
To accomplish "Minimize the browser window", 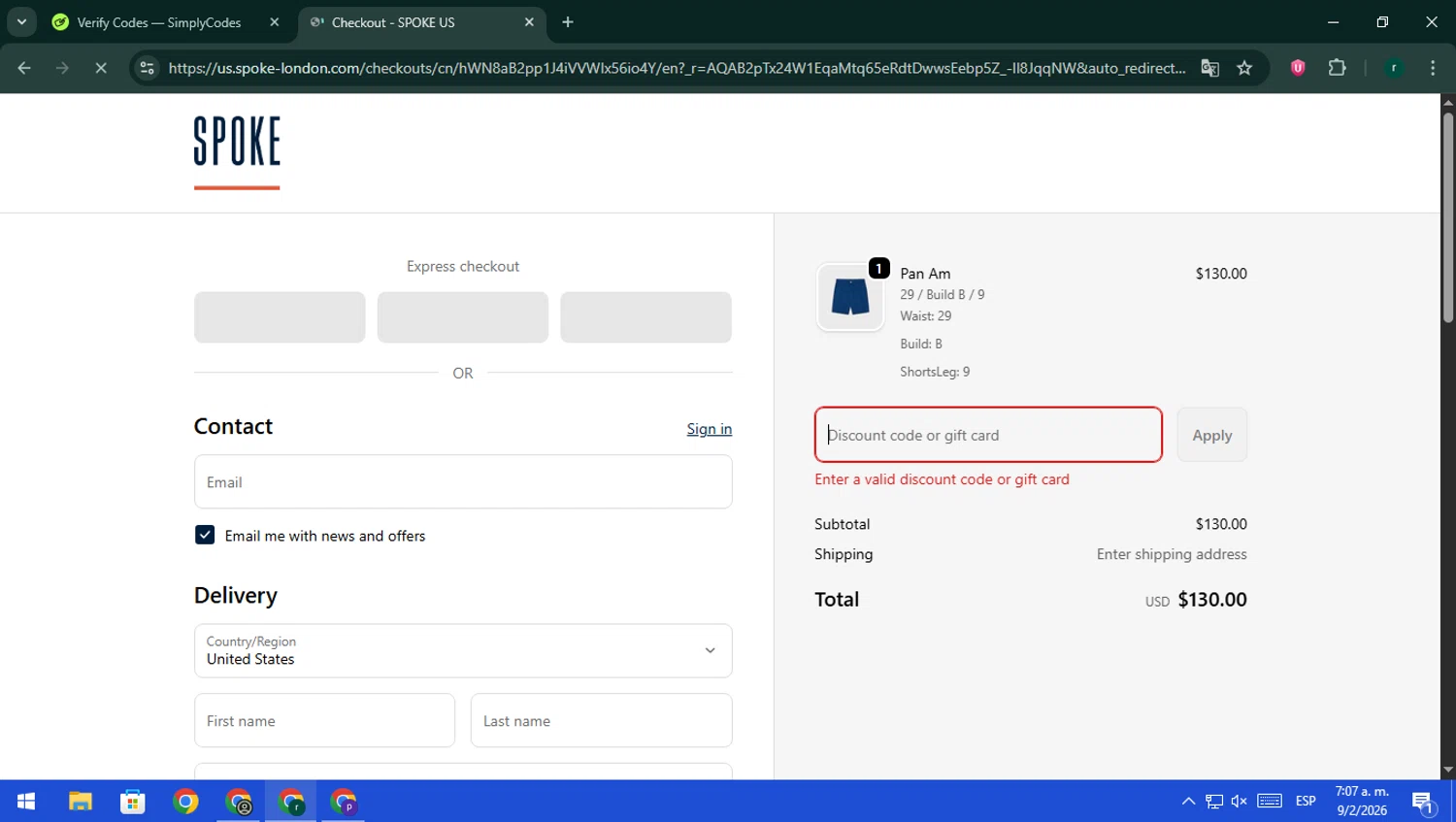I will [x=1333, y=22].
